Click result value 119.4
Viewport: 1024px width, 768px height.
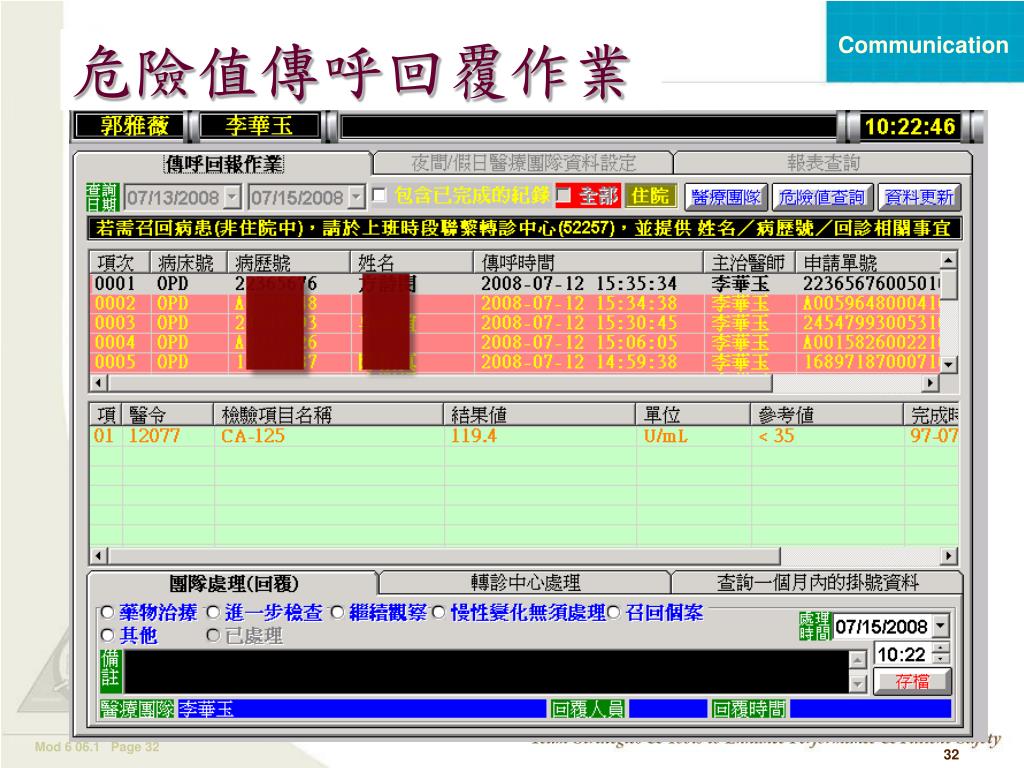pyautogui.click(x=473, y=436)
